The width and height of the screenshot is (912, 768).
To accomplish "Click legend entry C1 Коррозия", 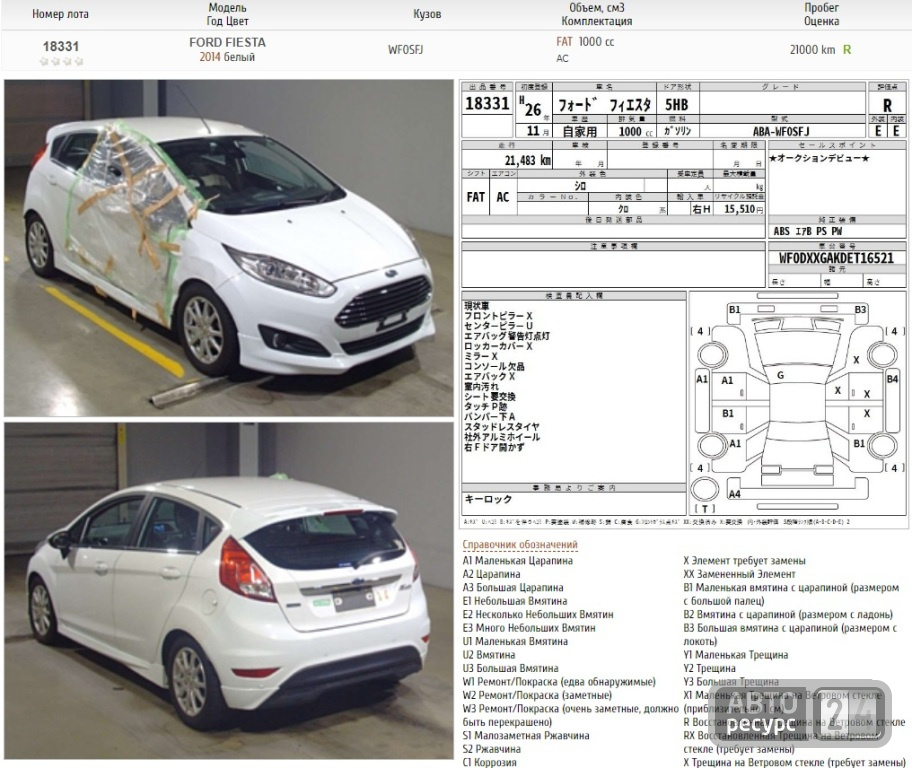I will click(489, 762).
